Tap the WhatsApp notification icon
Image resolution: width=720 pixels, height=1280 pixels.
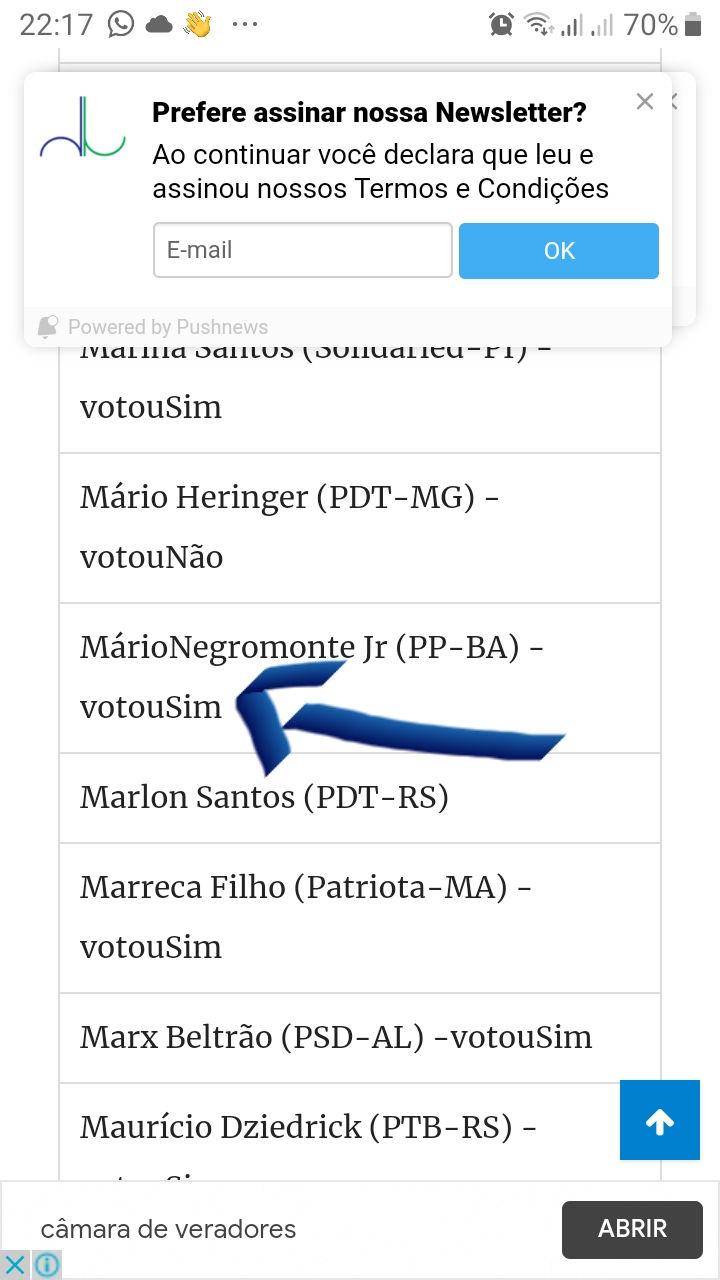[121, 24]
